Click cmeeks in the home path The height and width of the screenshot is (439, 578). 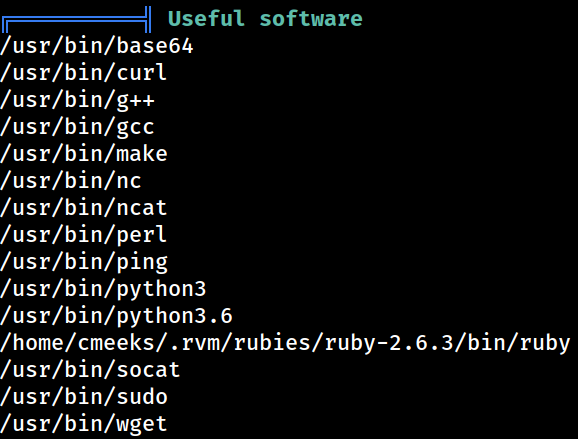click(116, 343)
